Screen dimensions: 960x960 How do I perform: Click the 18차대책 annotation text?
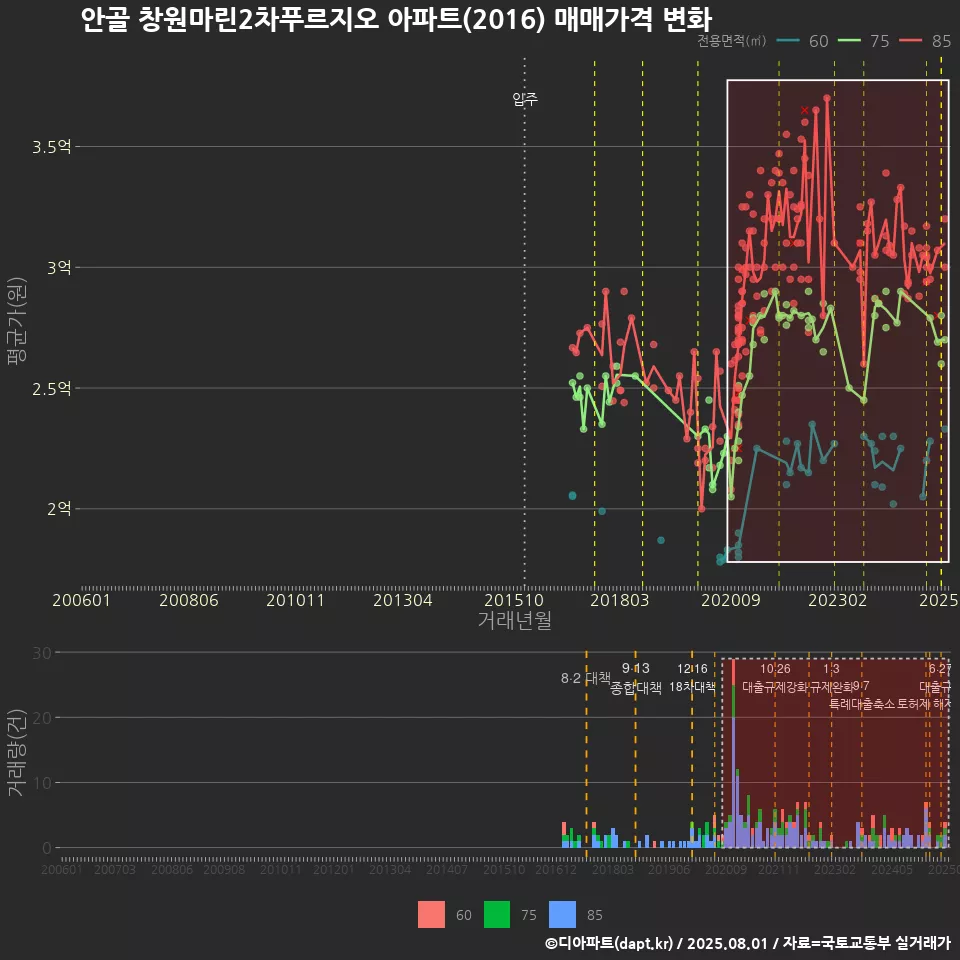(692, 686)
